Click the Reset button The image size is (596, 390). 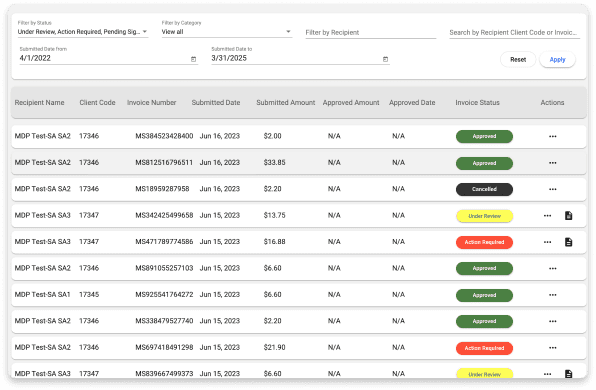[x=518, y=60]
